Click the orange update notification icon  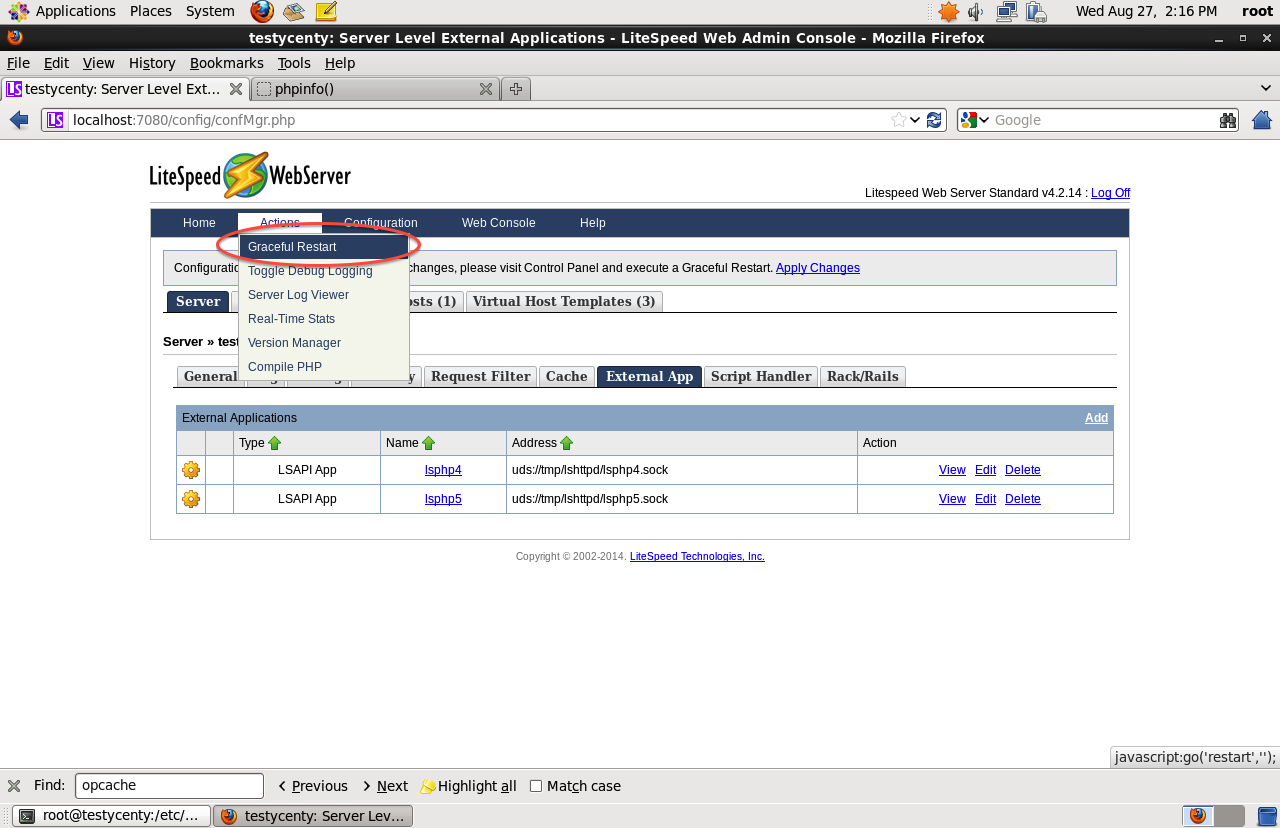click(x=948, y=11)
